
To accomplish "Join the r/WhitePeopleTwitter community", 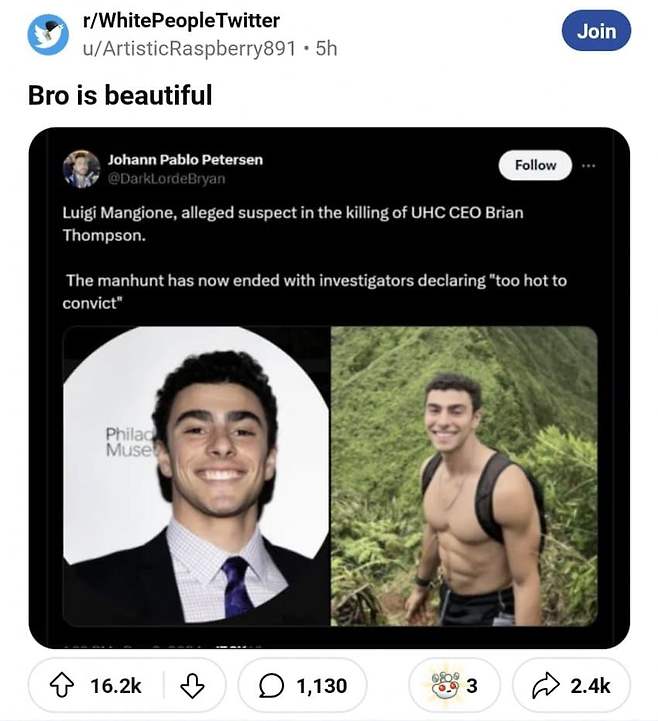I will pyautogui.click(x=596, y=31).
